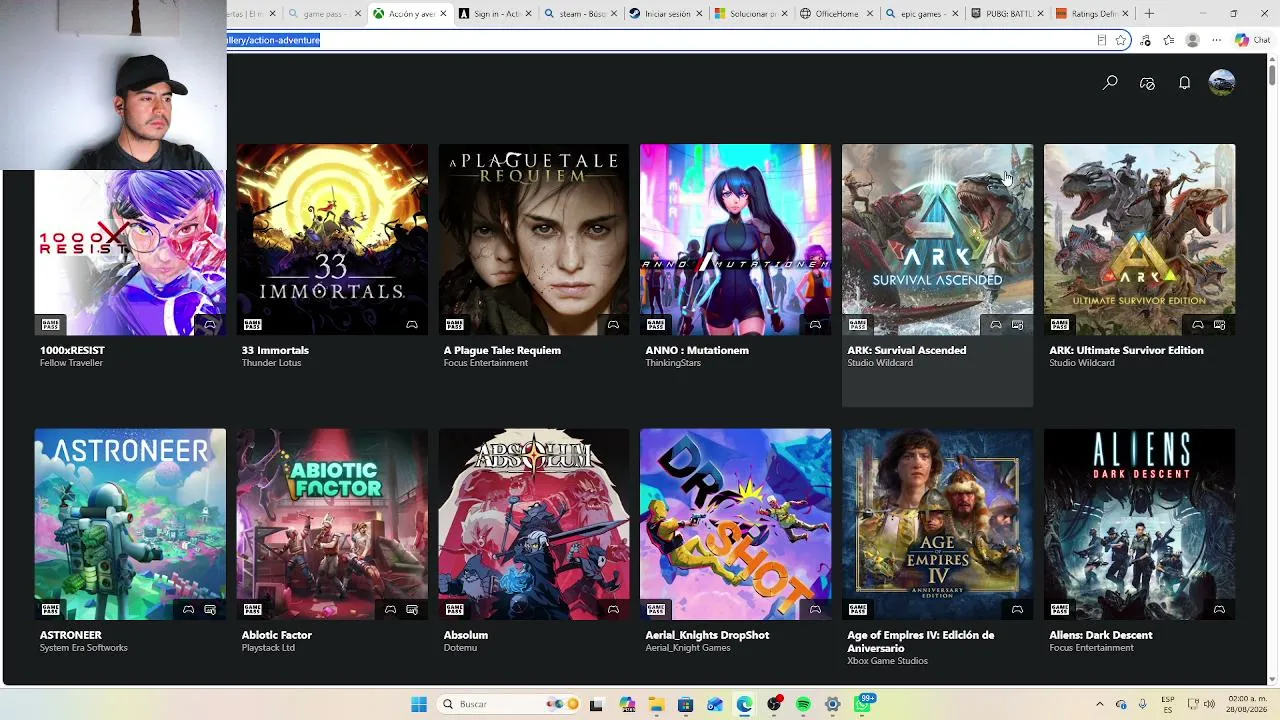Click the Game Pass badge on Age of Empires IV

(857, 609)
